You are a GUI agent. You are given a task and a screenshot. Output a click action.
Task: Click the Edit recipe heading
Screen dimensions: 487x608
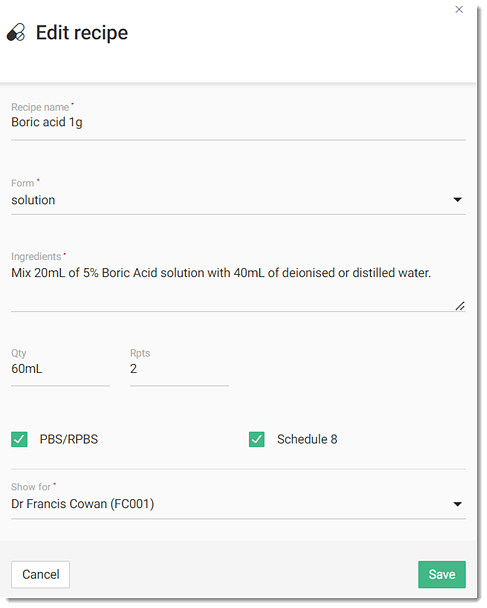82,33
